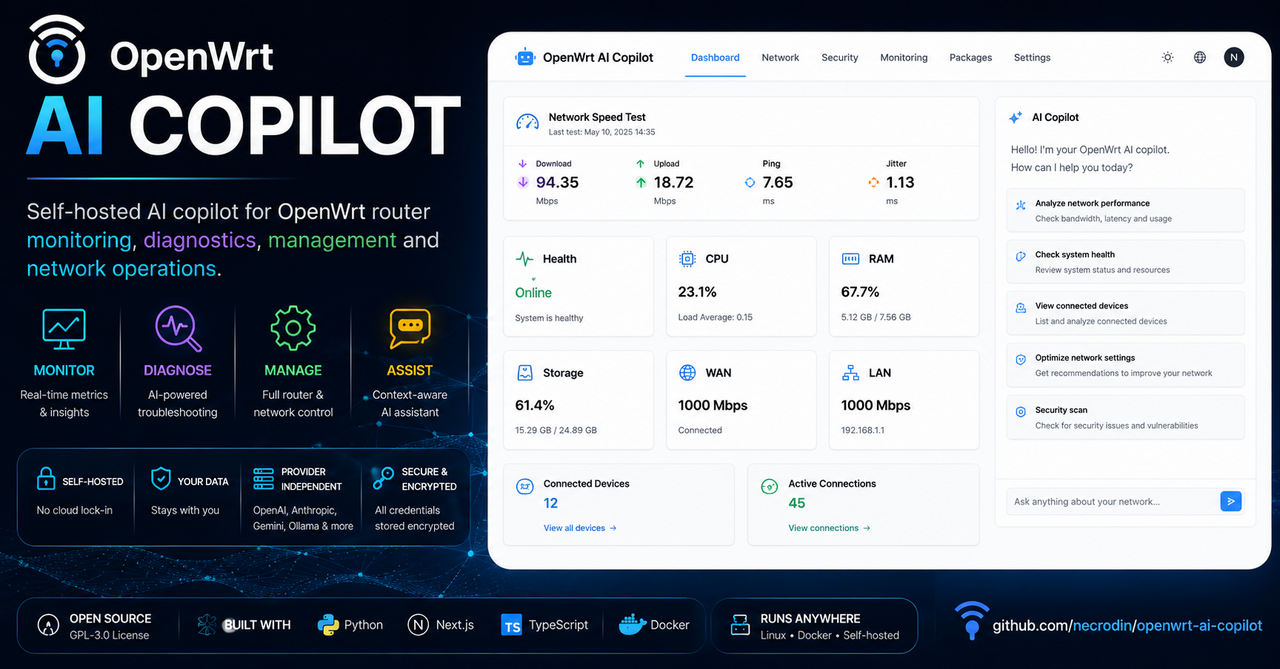
Task: Select Check system health suggestion
Action: point(1125,262)
